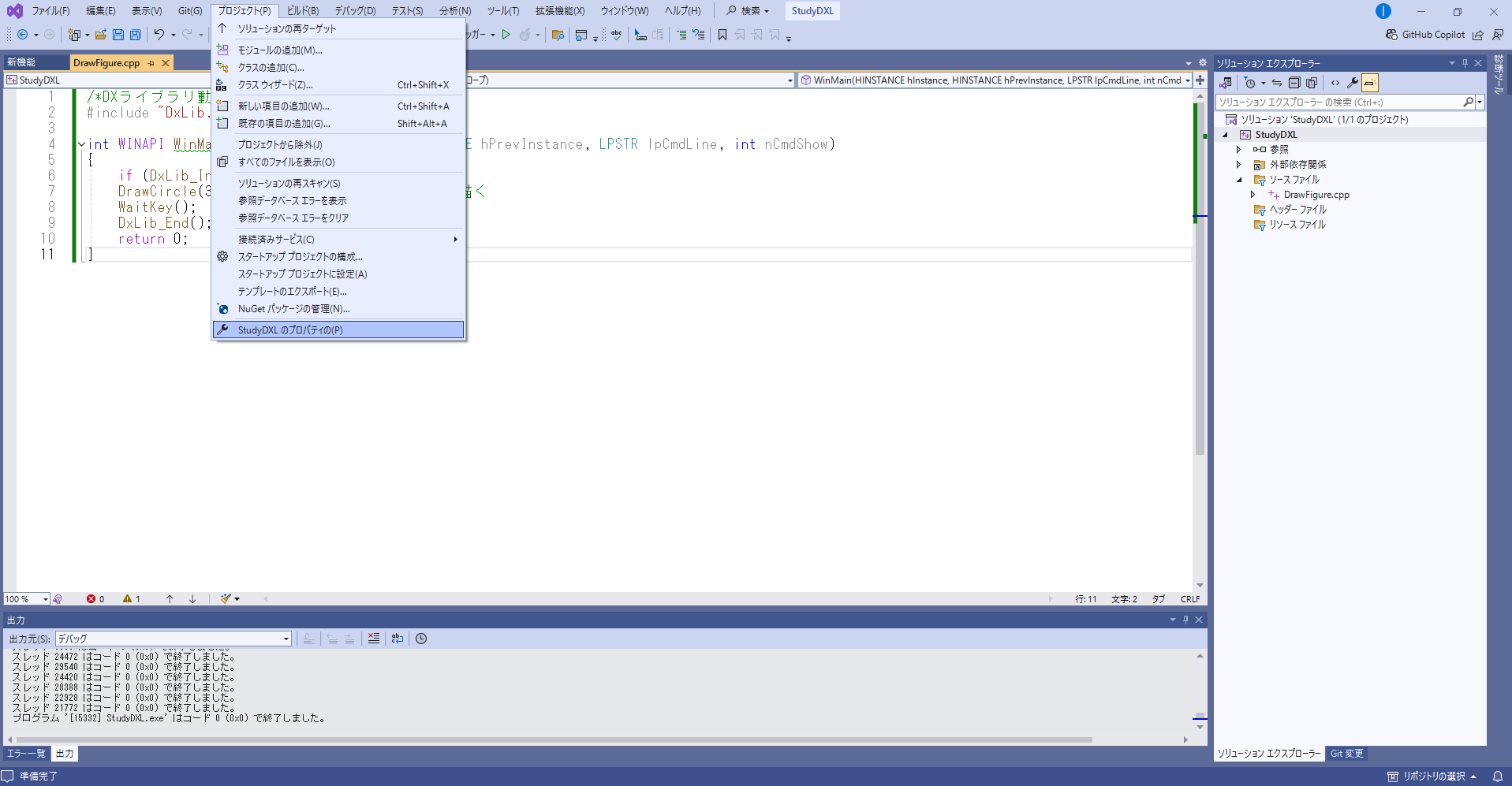The height and width of the screenshot is (786, 1512).
Task: Click the Clear All icon in output panel
Action: point(374,639)
